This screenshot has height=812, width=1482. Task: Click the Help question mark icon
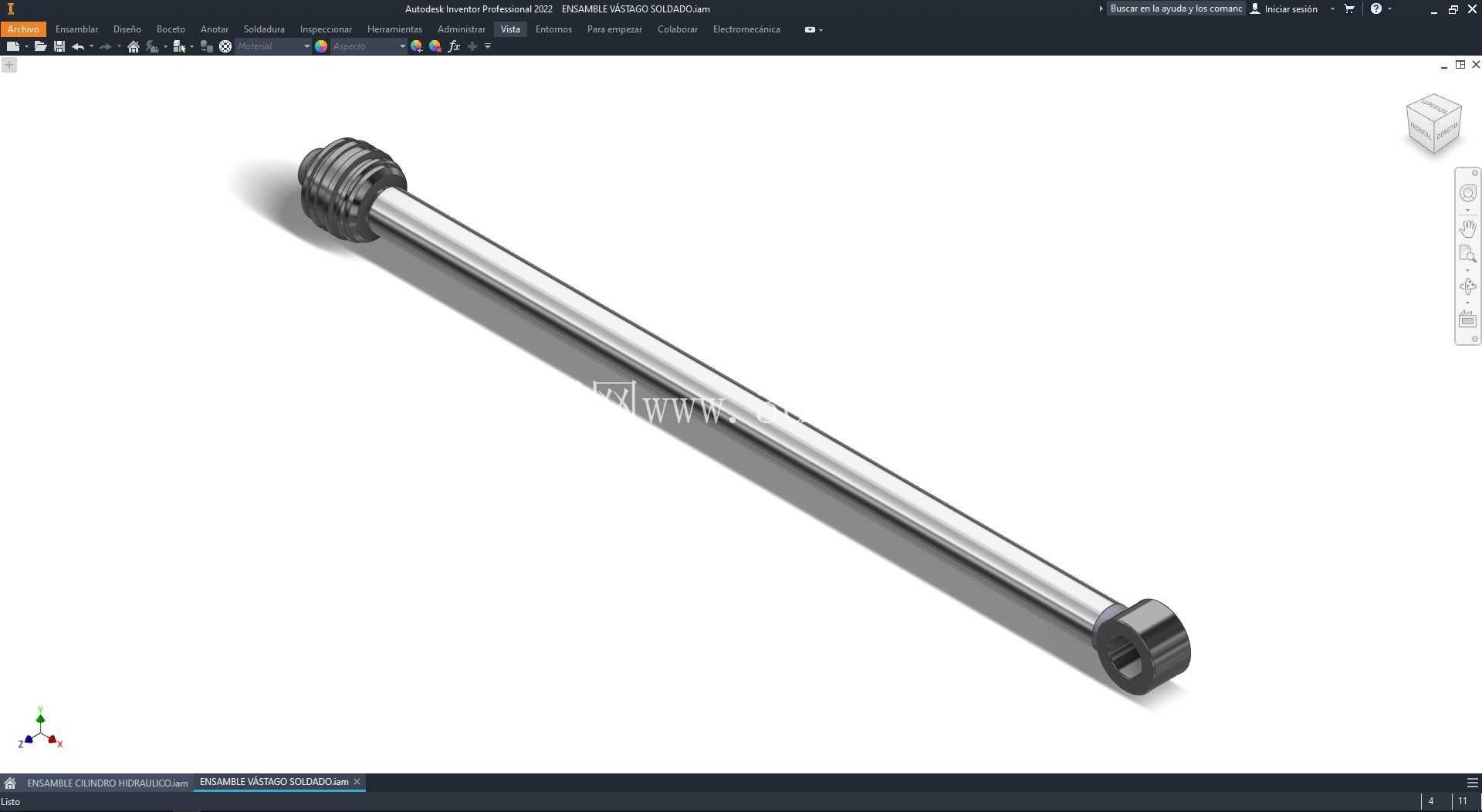1375,8
